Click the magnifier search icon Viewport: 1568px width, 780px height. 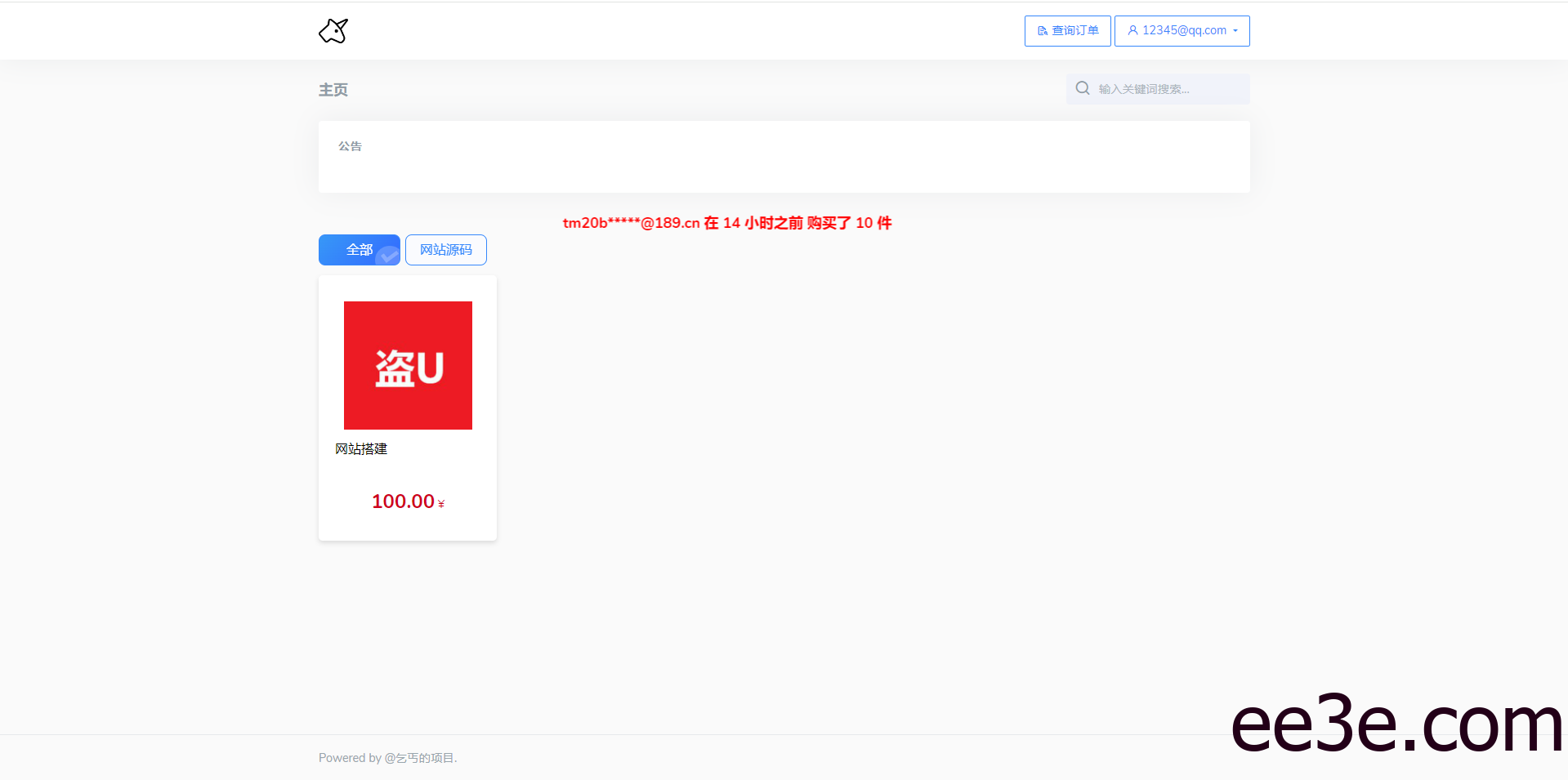click(1082, 88)
